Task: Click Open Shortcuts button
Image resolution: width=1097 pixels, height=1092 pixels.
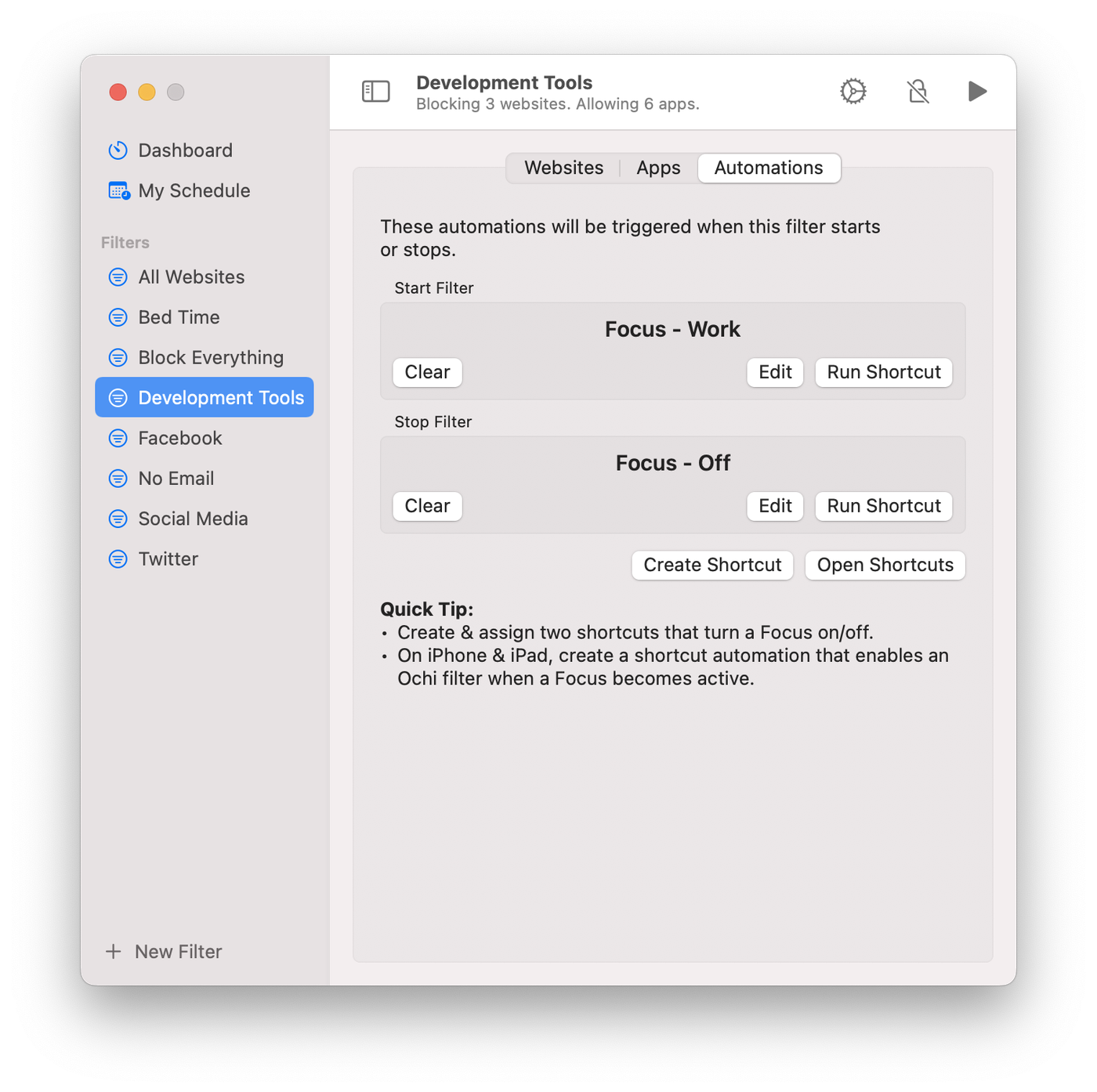Action: click(885, 565)
